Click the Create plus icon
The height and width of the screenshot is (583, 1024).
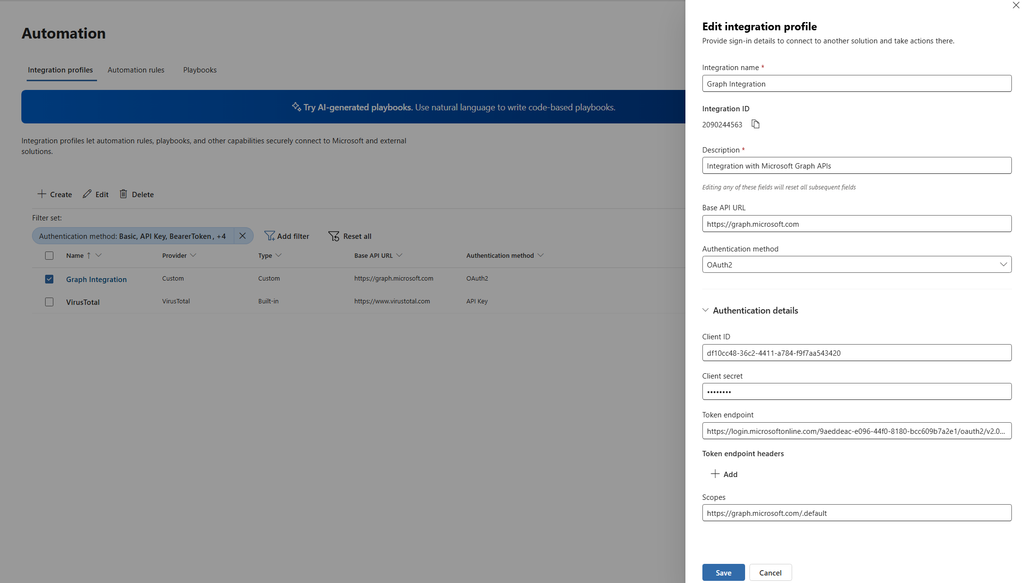tap(42, 194)
